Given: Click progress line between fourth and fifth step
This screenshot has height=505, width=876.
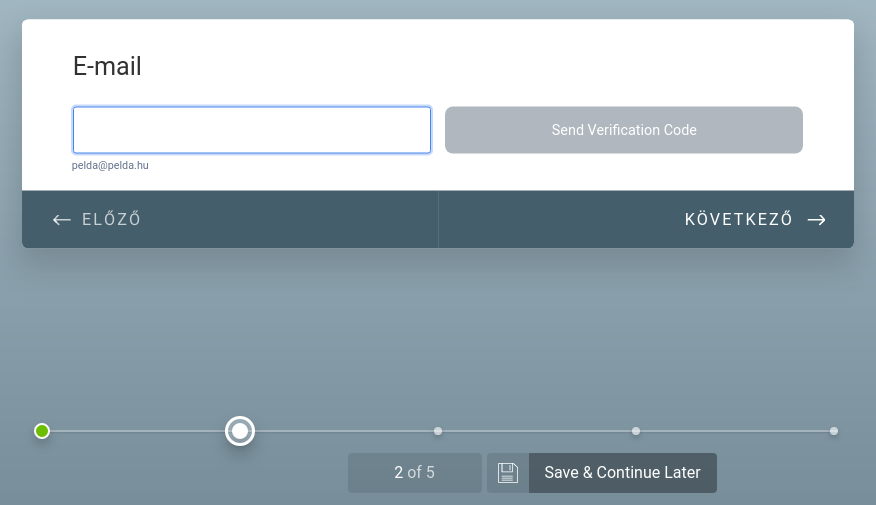Looking at the screenshot, I should coord(735,431).
